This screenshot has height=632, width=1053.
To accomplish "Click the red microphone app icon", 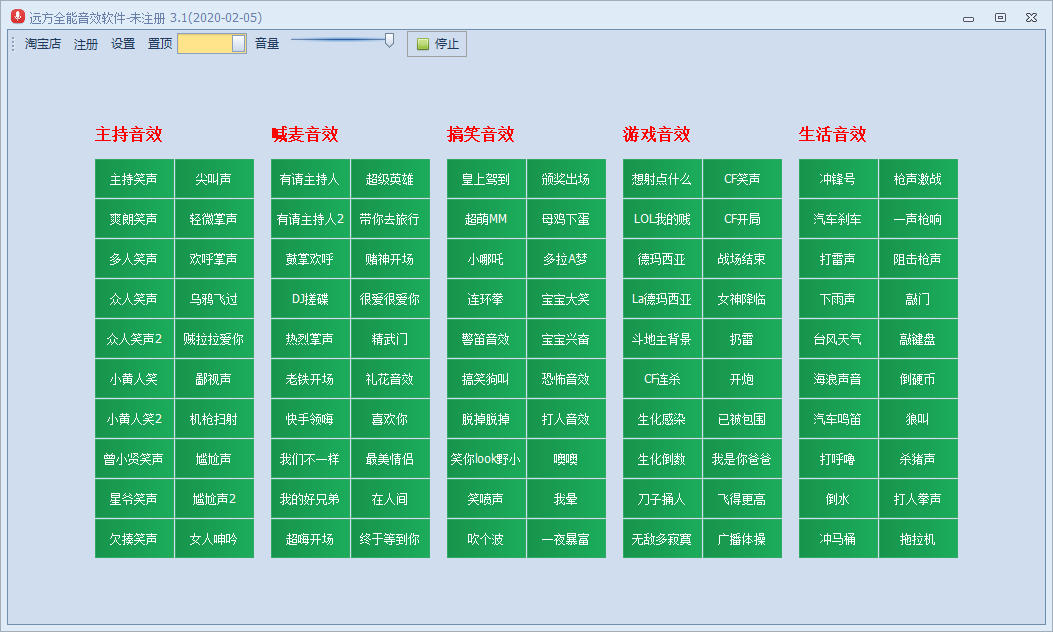I will tap(16, 16).
